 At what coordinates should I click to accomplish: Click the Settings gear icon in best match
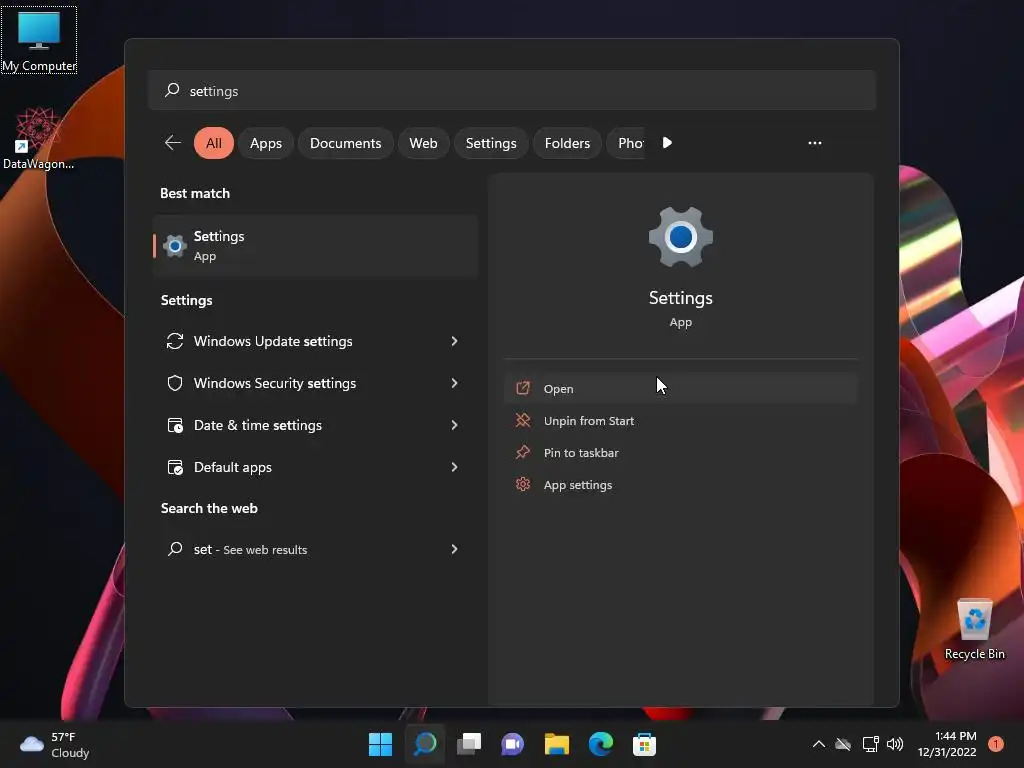click(174, 246)
